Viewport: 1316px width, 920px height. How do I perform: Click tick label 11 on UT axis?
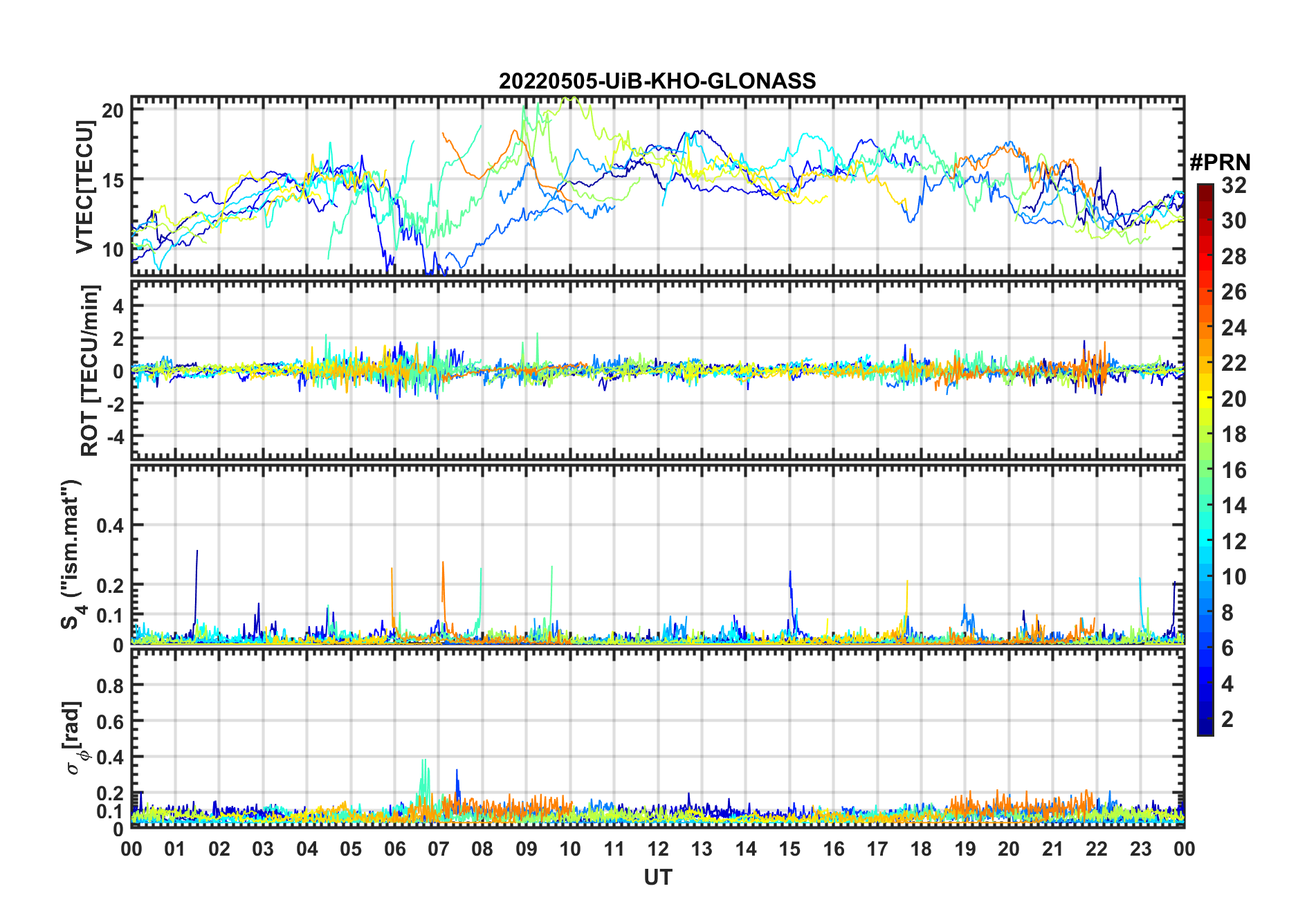[614, 849]
